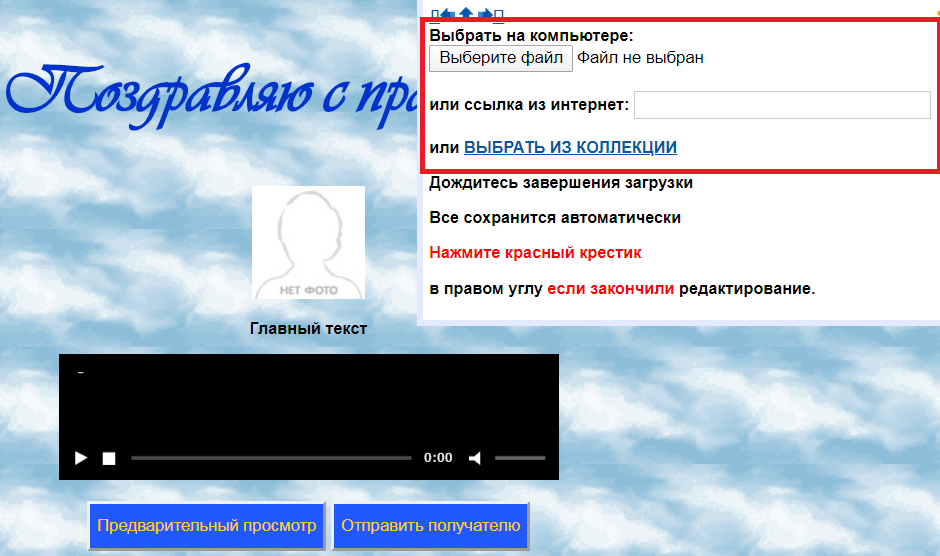Click the blue up arrow icon

[x=466, y=14]
